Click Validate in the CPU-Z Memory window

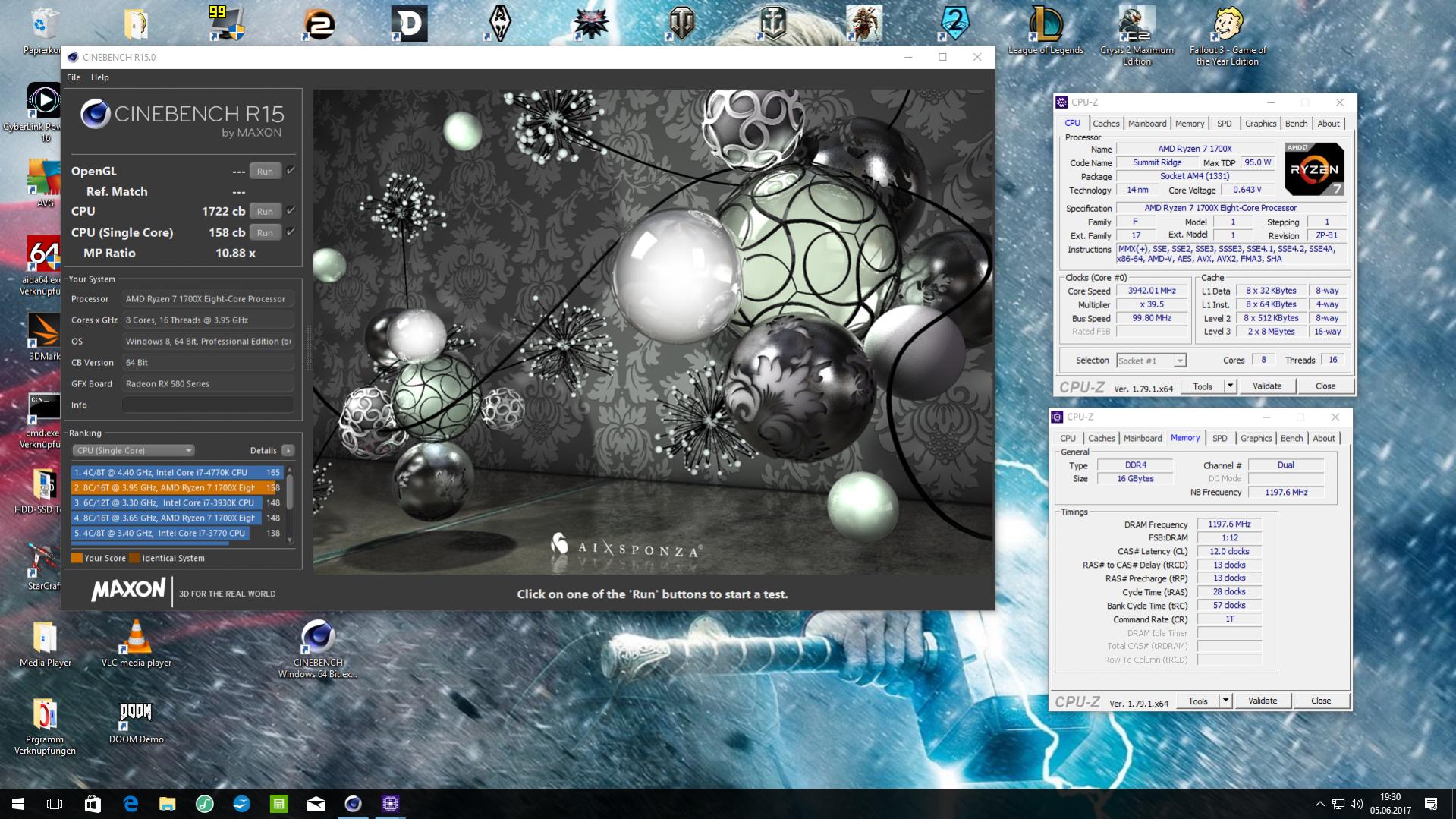1262,701
